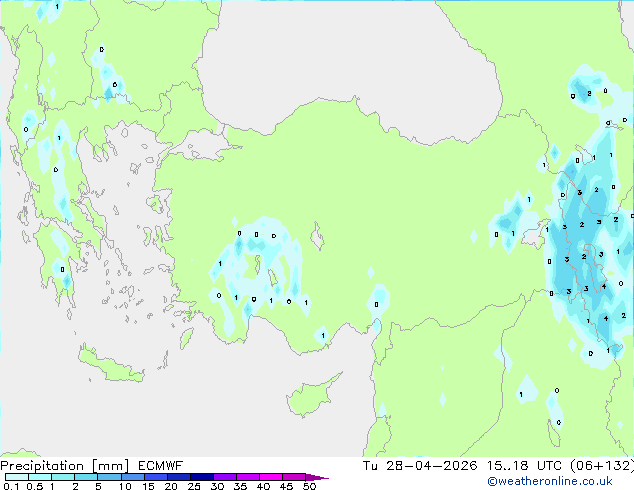Select the 30–35 mm purple legend swatch
This screenshot has width=634, height=490.
click(224, 477)
